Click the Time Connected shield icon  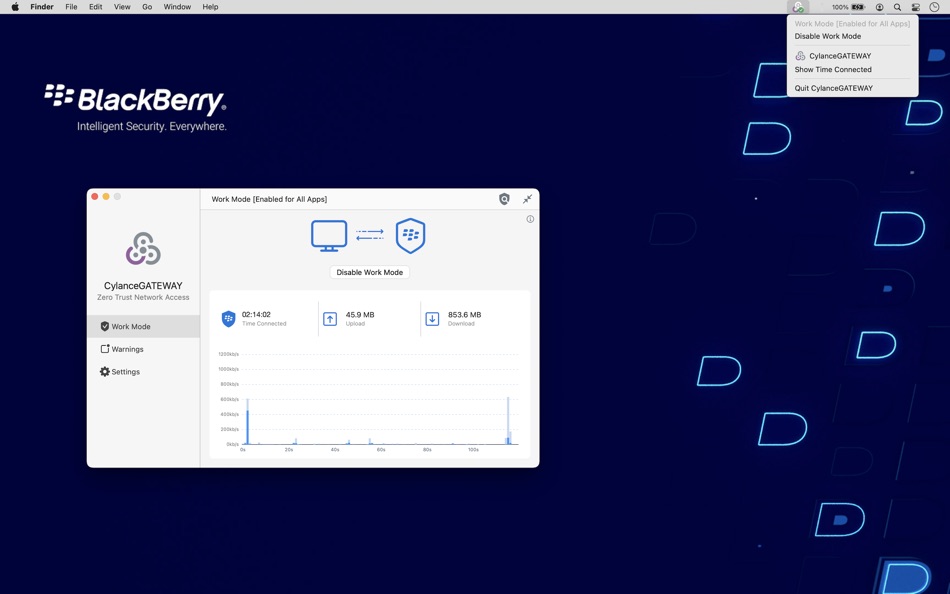point(228,318)
